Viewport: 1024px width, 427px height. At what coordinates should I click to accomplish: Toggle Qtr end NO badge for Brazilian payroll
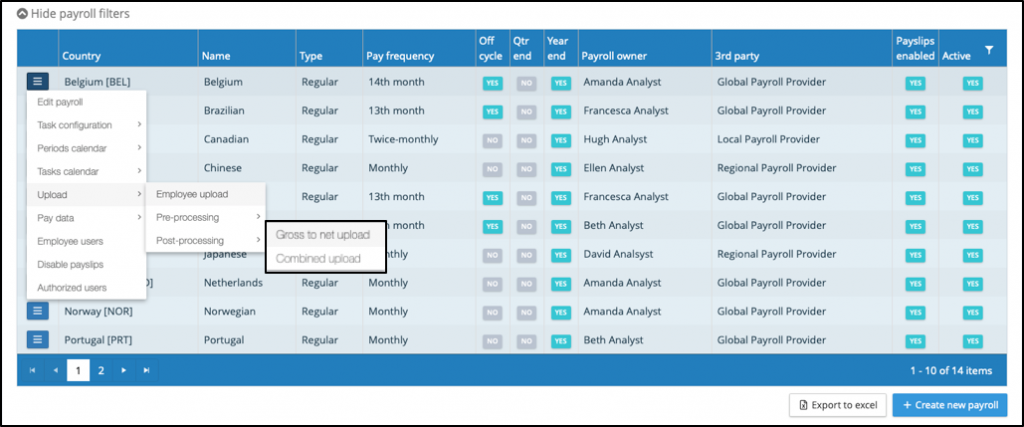coord(524,111)
